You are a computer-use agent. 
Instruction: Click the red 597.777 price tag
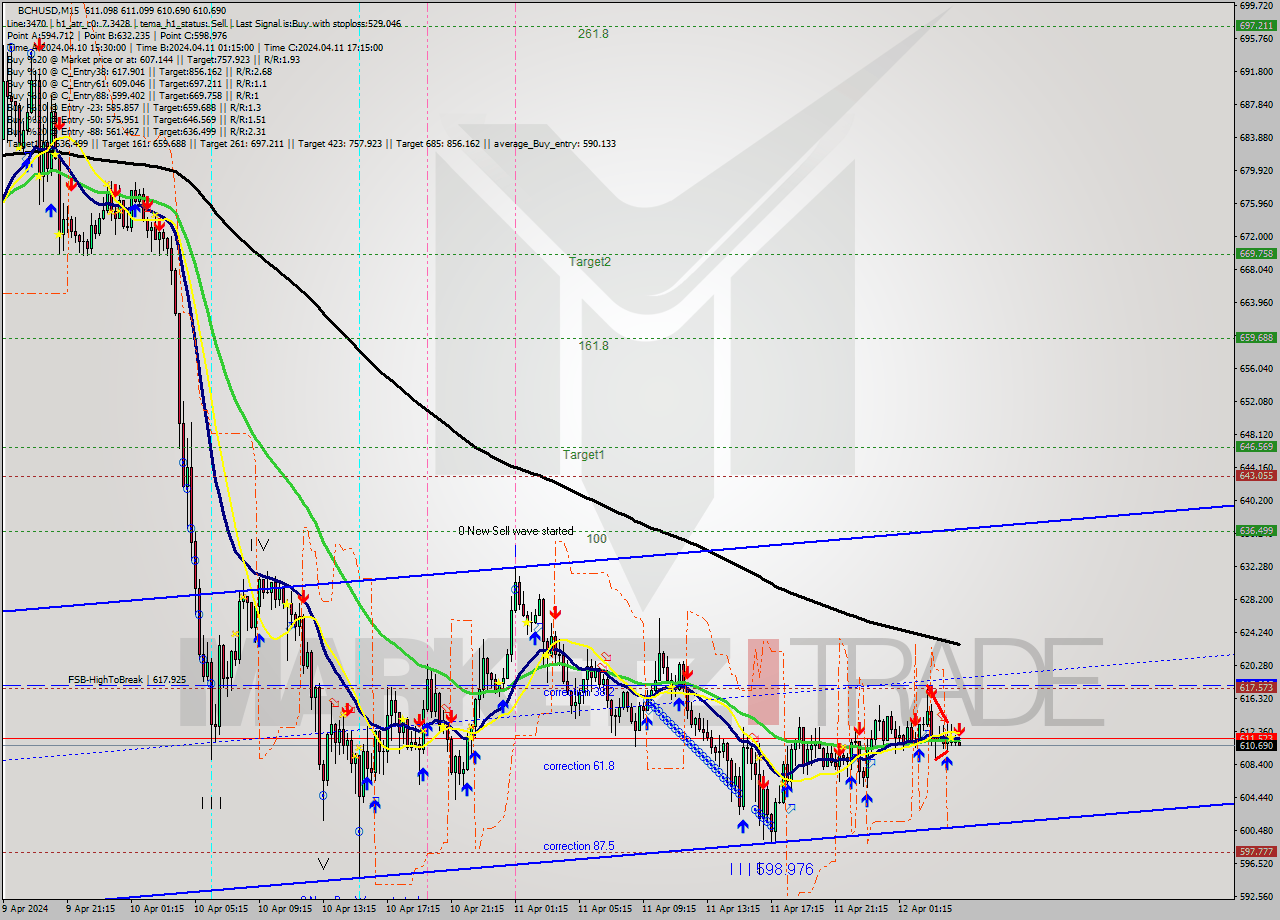(x=1255, y=852)
